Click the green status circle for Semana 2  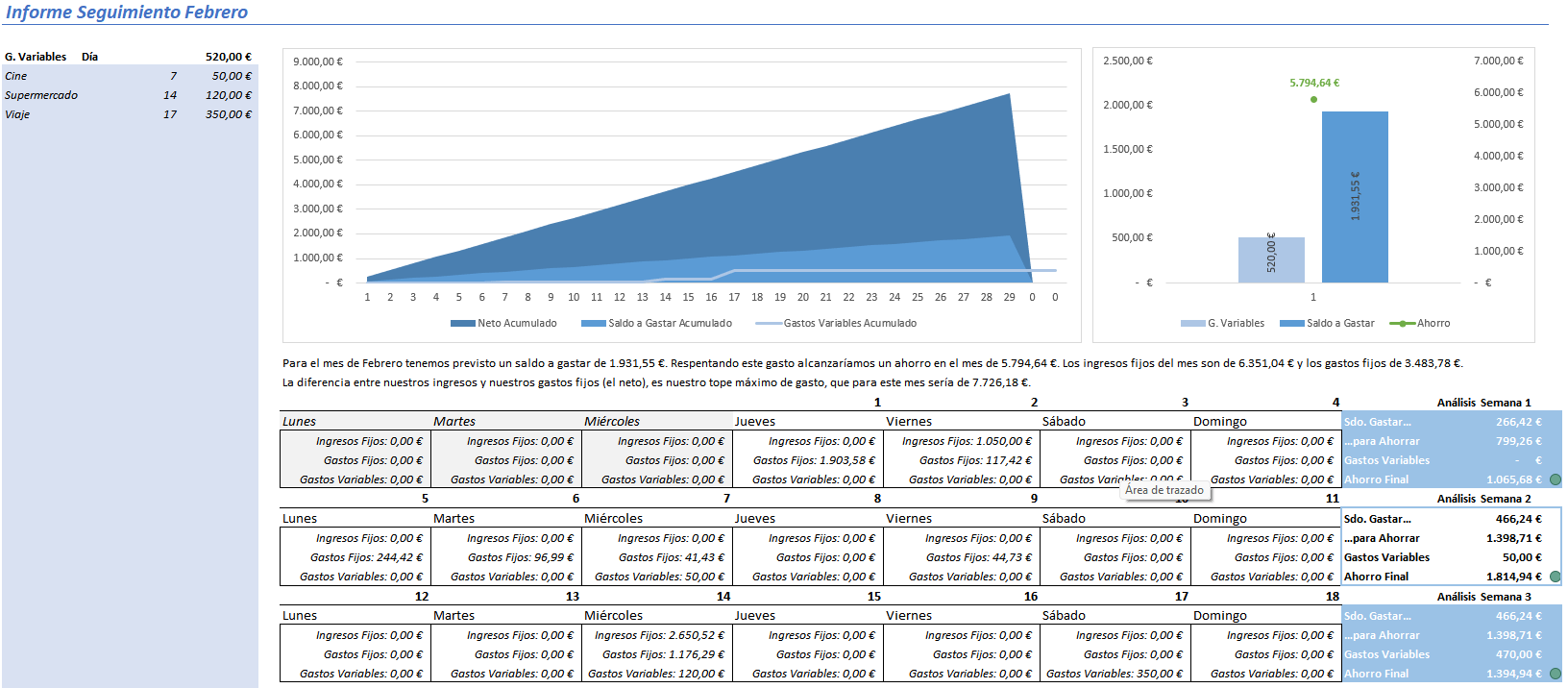click(x=1556, y=577)
